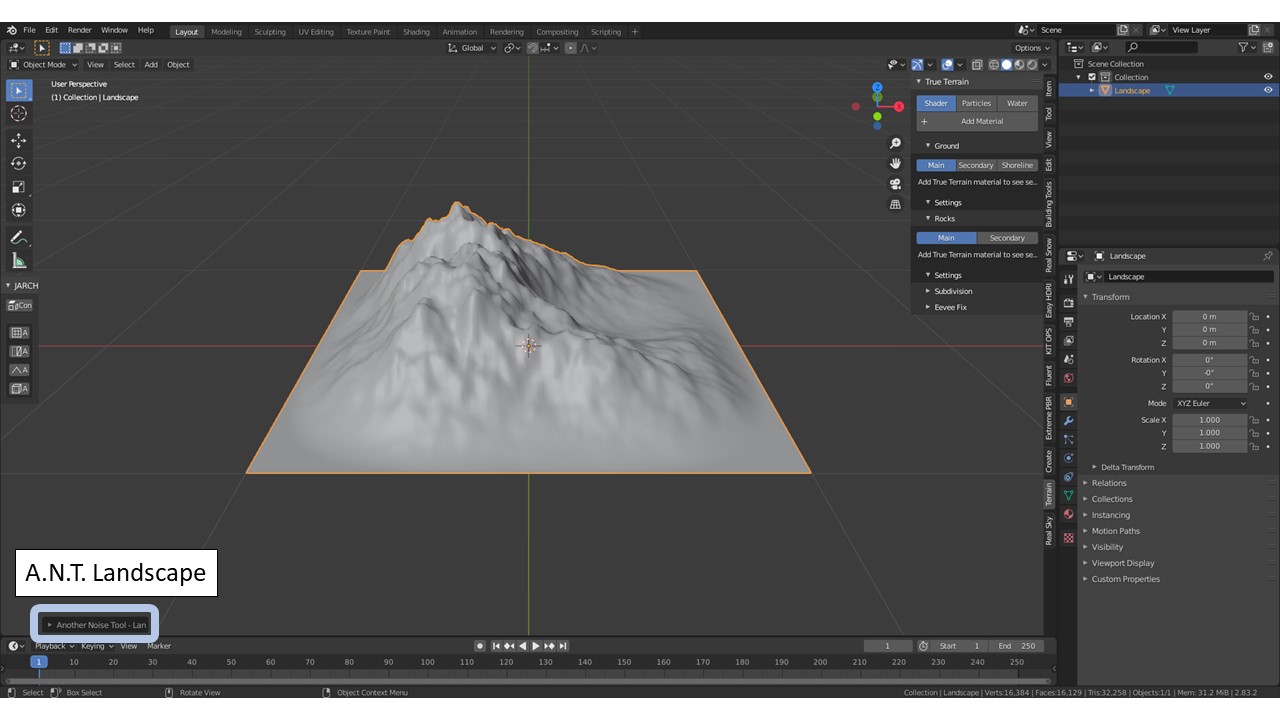Expand the Eevee Fix section

(x=950, y=307)
